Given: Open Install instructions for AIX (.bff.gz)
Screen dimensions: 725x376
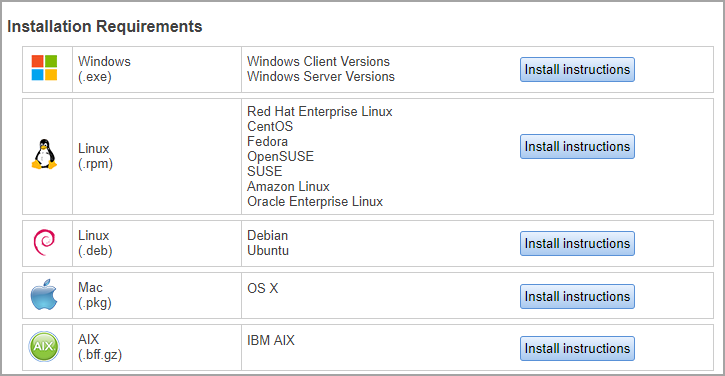Looking at the screenshot, I should (577, 348).
